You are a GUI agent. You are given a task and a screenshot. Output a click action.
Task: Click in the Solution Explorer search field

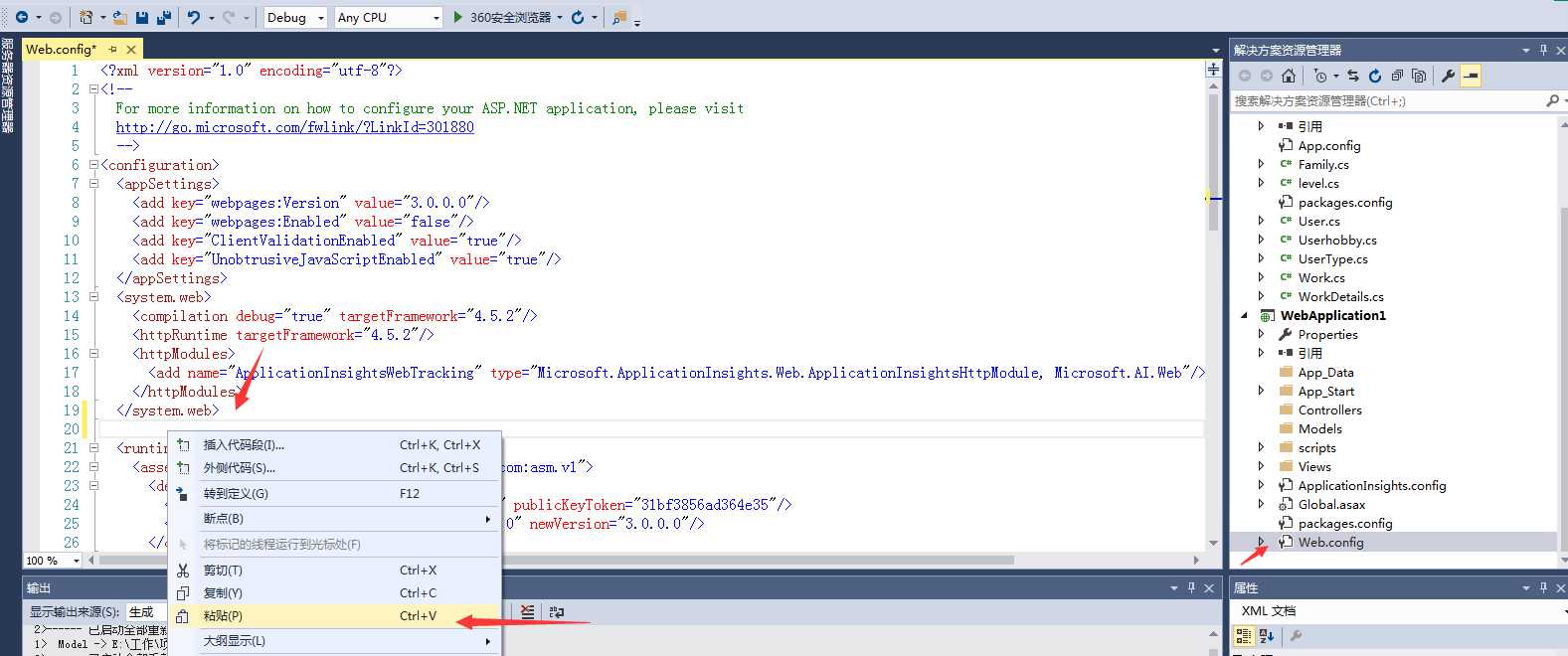pos(1387,100)
